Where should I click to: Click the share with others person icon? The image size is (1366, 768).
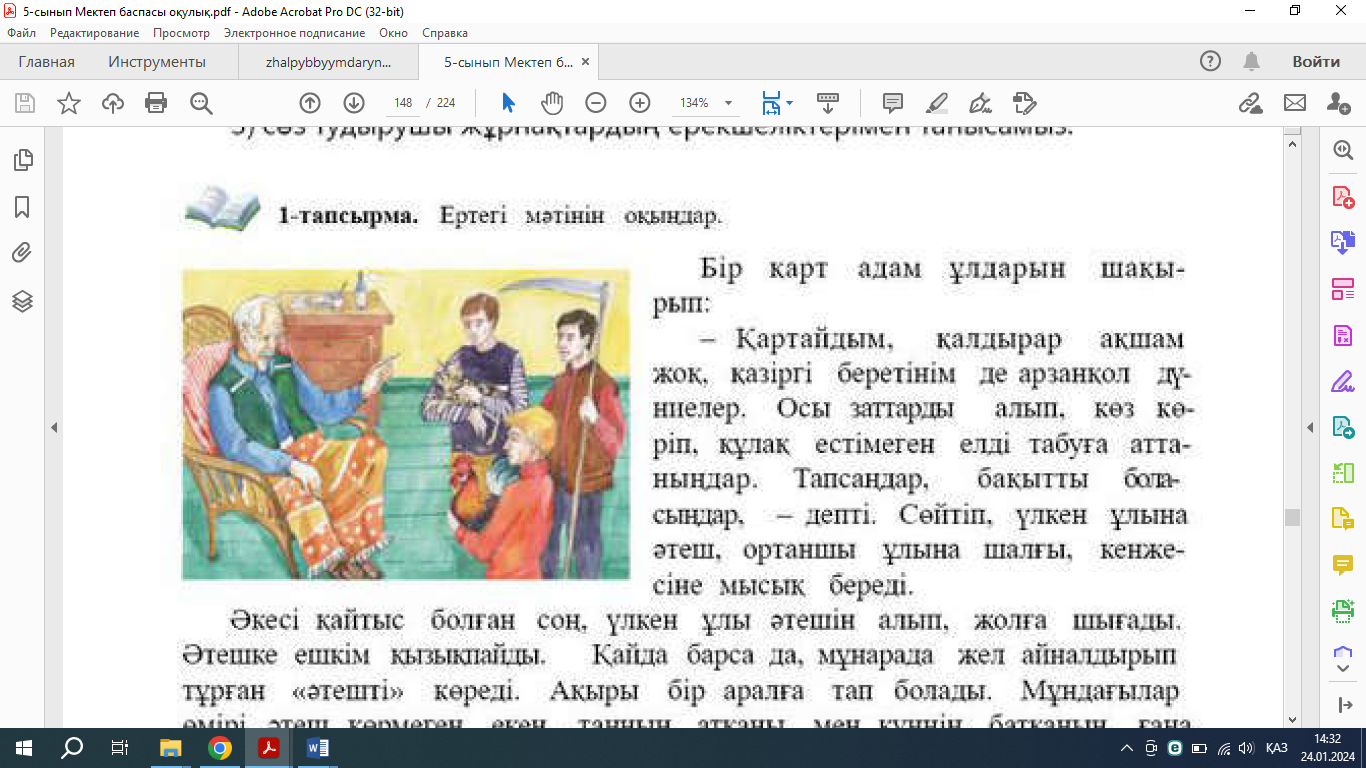tap(1338, 103)
